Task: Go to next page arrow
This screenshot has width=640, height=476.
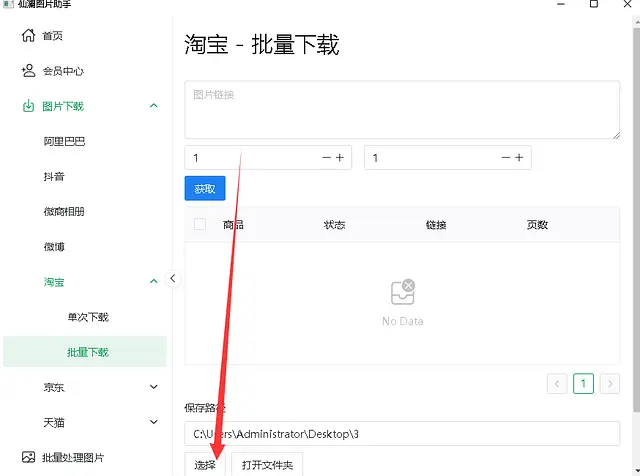Action: click(610, 383)
